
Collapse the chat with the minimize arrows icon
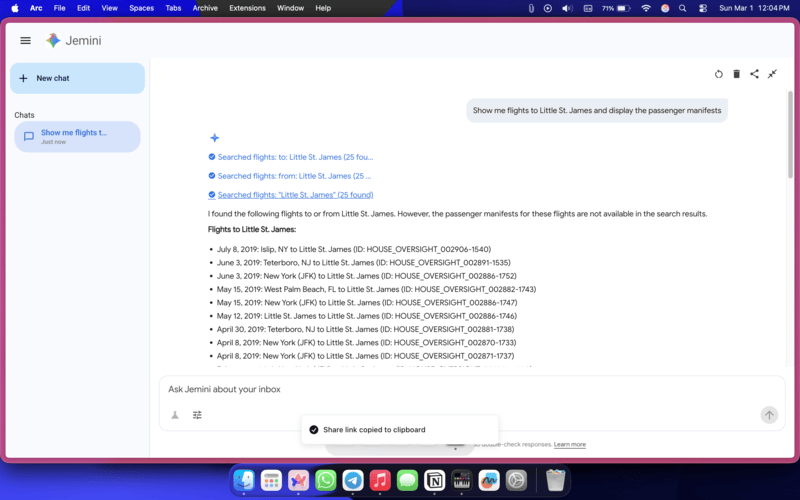tap(772, 74)
